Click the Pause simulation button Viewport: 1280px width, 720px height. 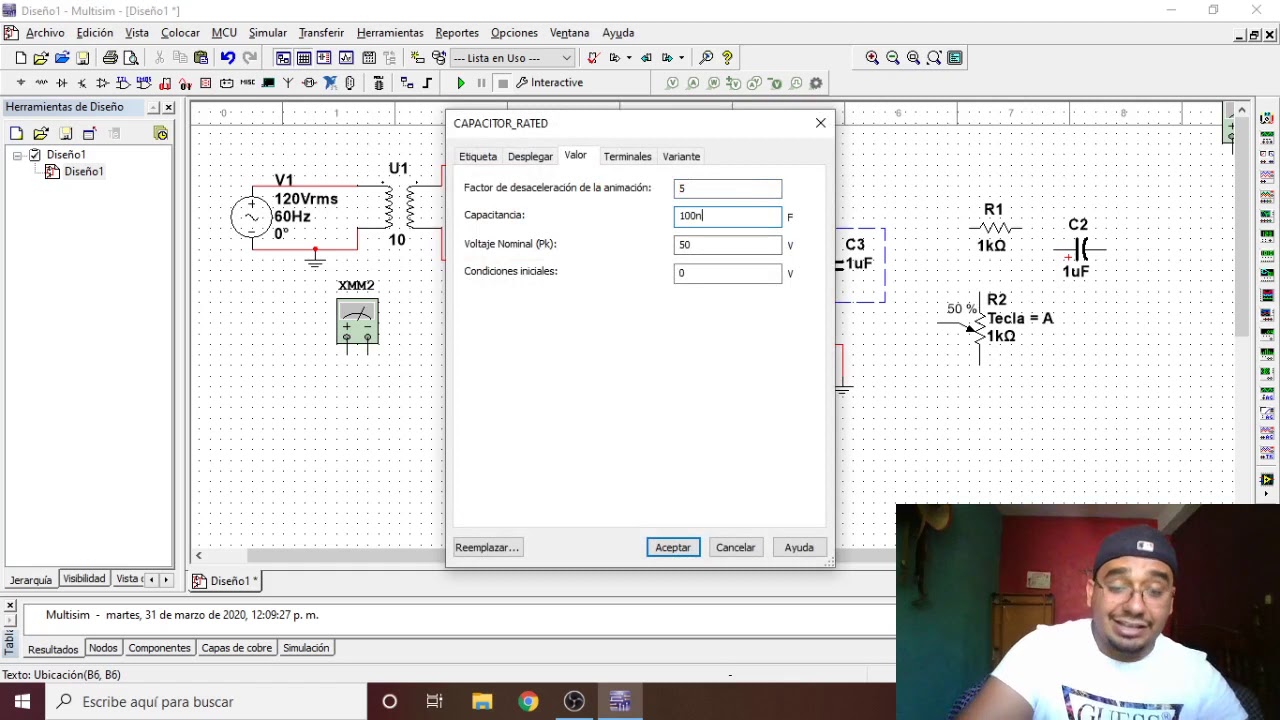coord(481,83)
